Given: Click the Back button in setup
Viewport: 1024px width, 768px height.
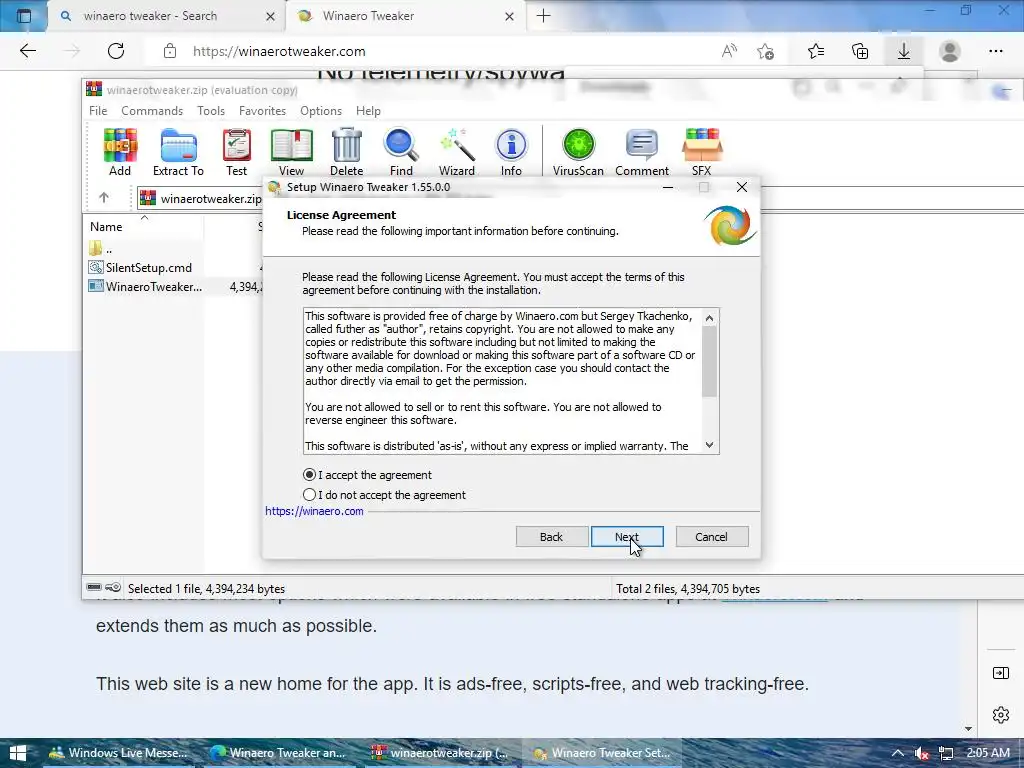Looking at the screenshot, I should (552, 537).
